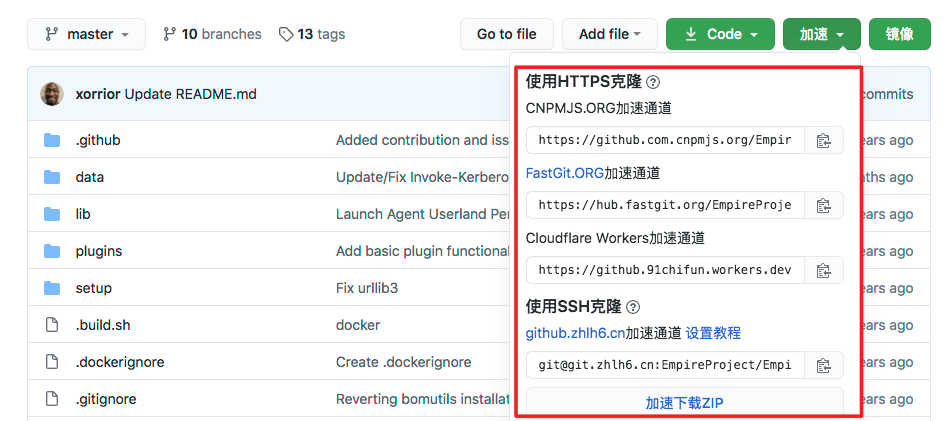
Task: Copy the FastGit clone URL
Action: pos(823,206)
